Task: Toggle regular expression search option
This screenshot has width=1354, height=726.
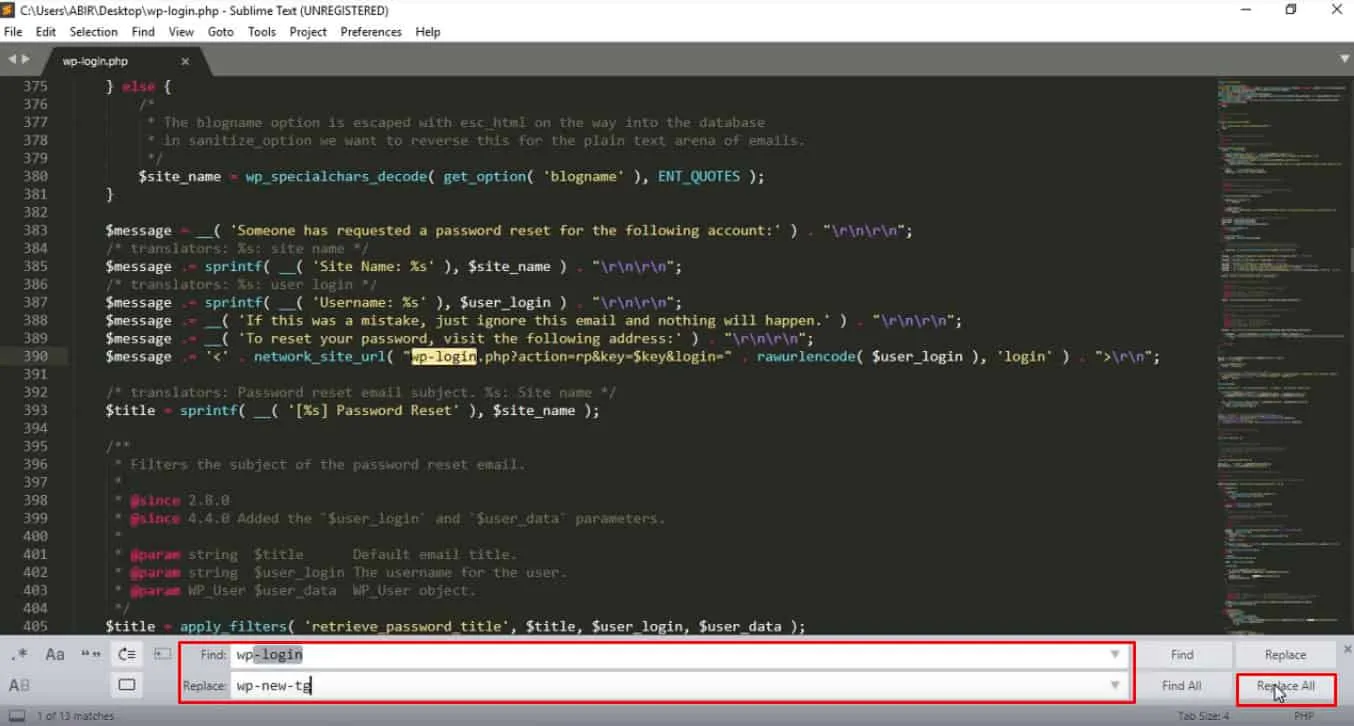Action: 18,655
